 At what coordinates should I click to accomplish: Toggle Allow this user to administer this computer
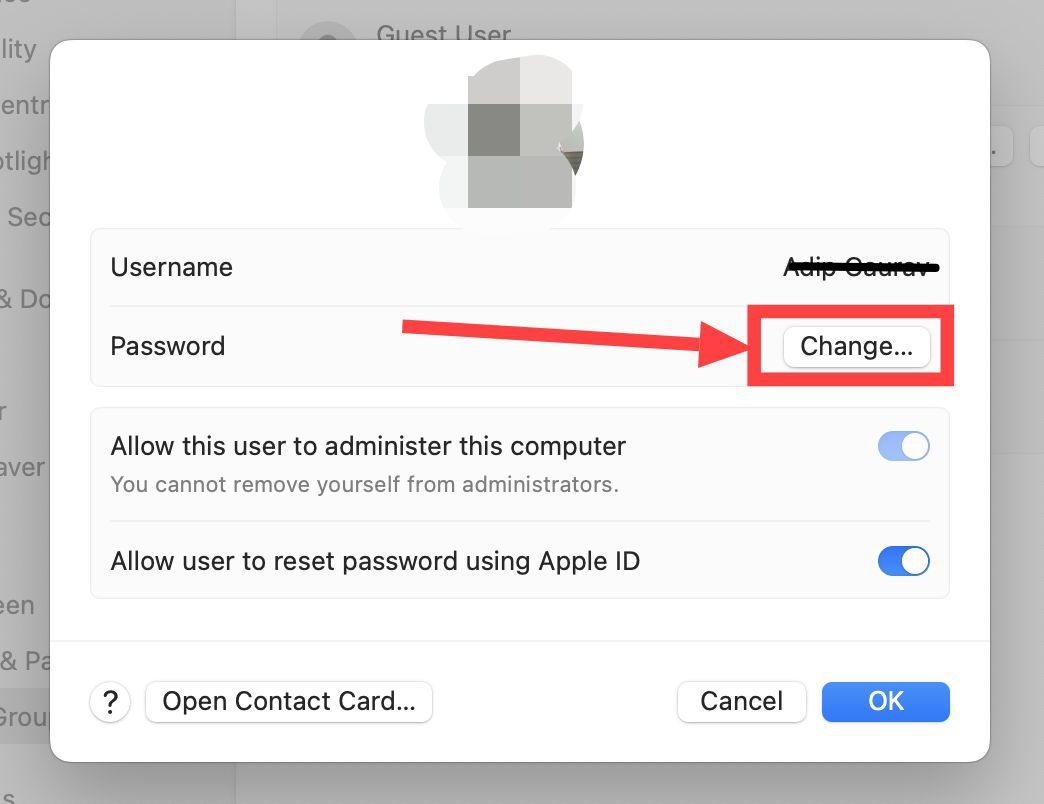(904, 446)
